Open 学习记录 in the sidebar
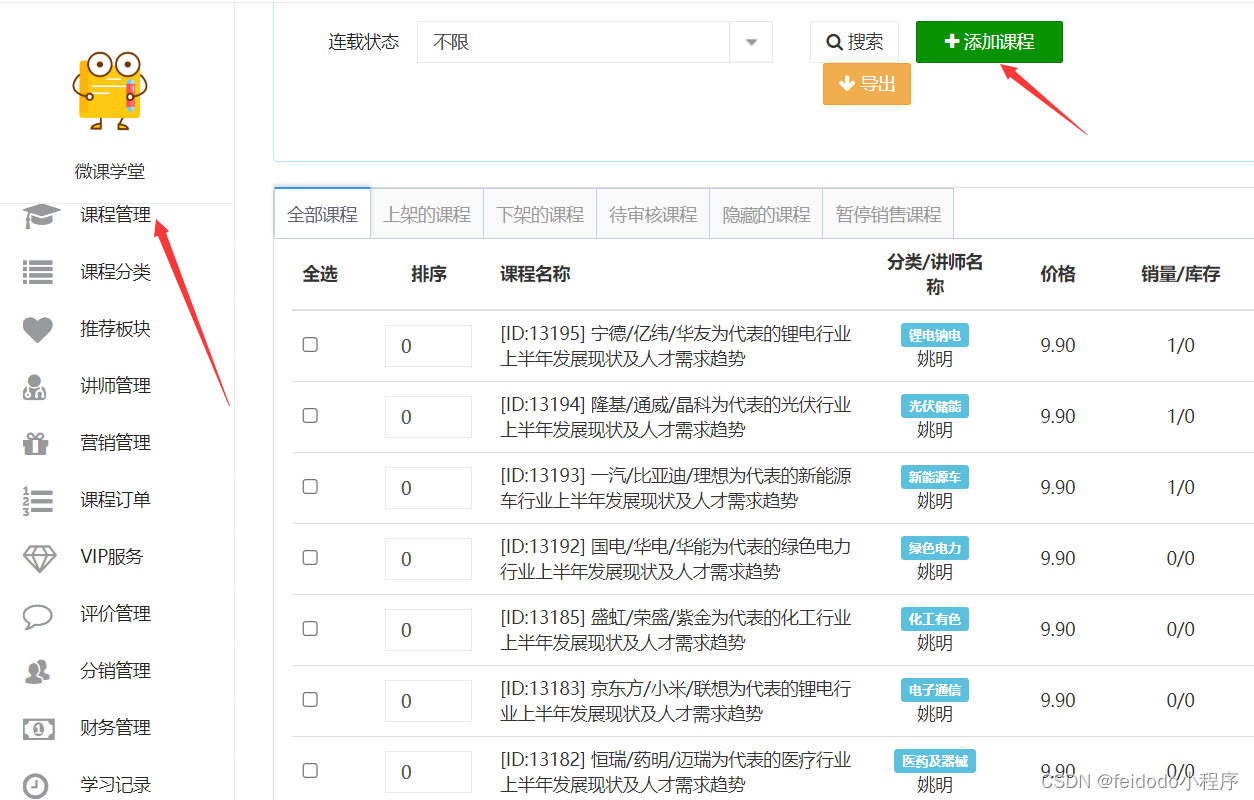This screenshot has width=1254, height=800. coord(116,785)
